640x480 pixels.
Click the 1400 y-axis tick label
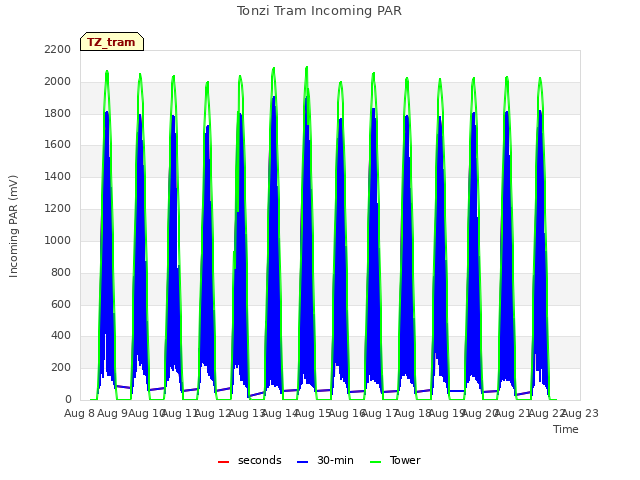[58, 176]
